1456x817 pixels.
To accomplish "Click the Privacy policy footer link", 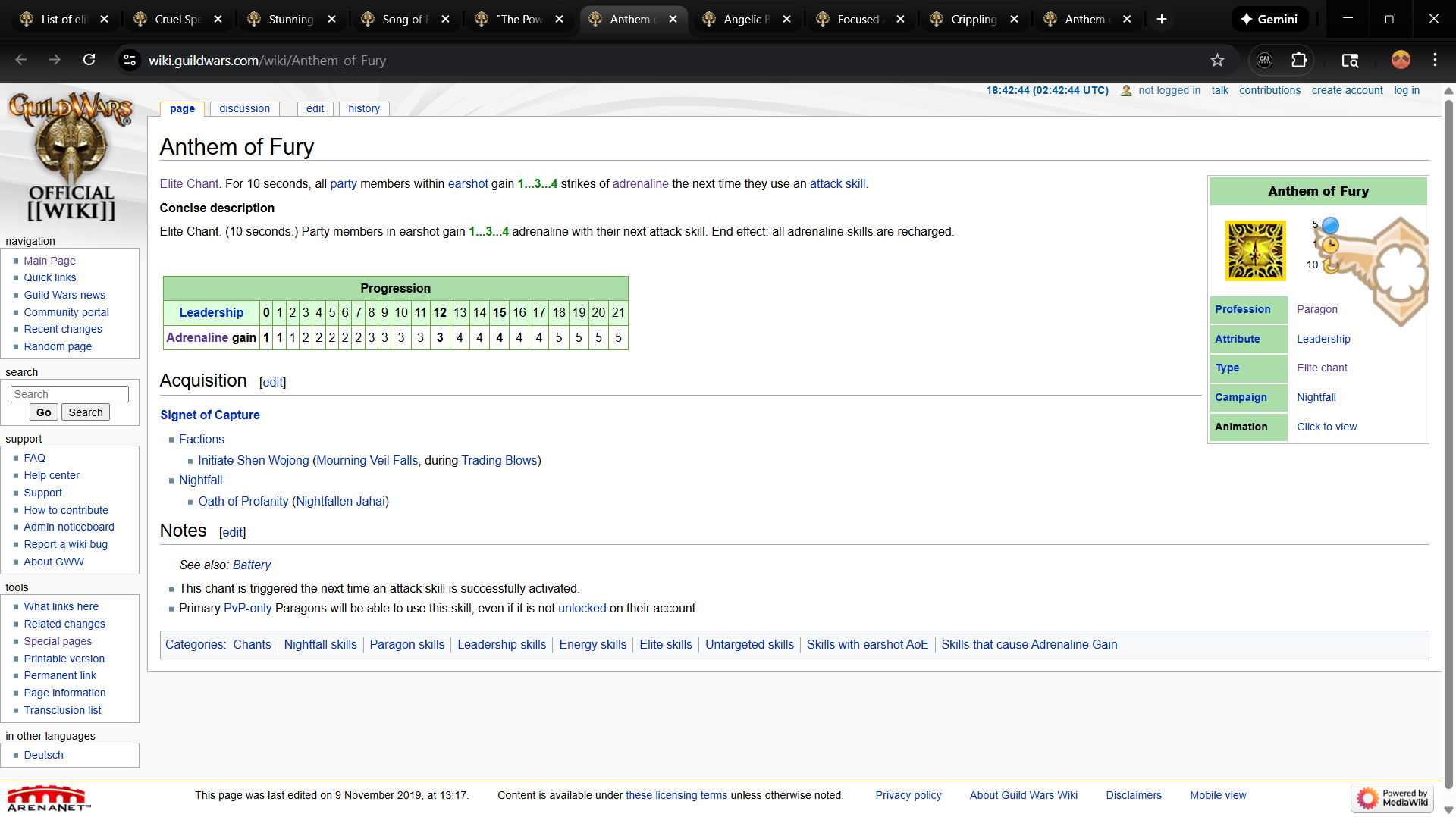I will 908,795.
